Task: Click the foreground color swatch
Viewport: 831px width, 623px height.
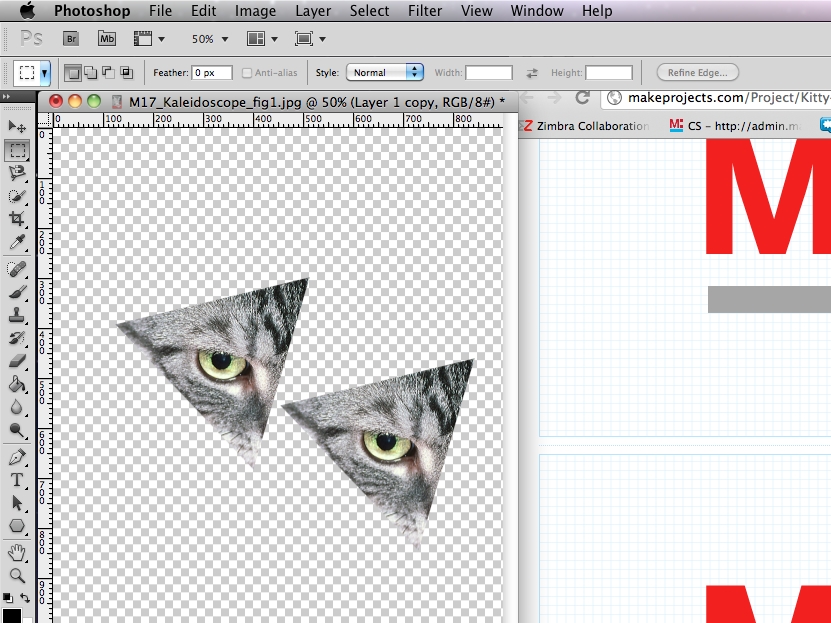Action: point(11,616)
